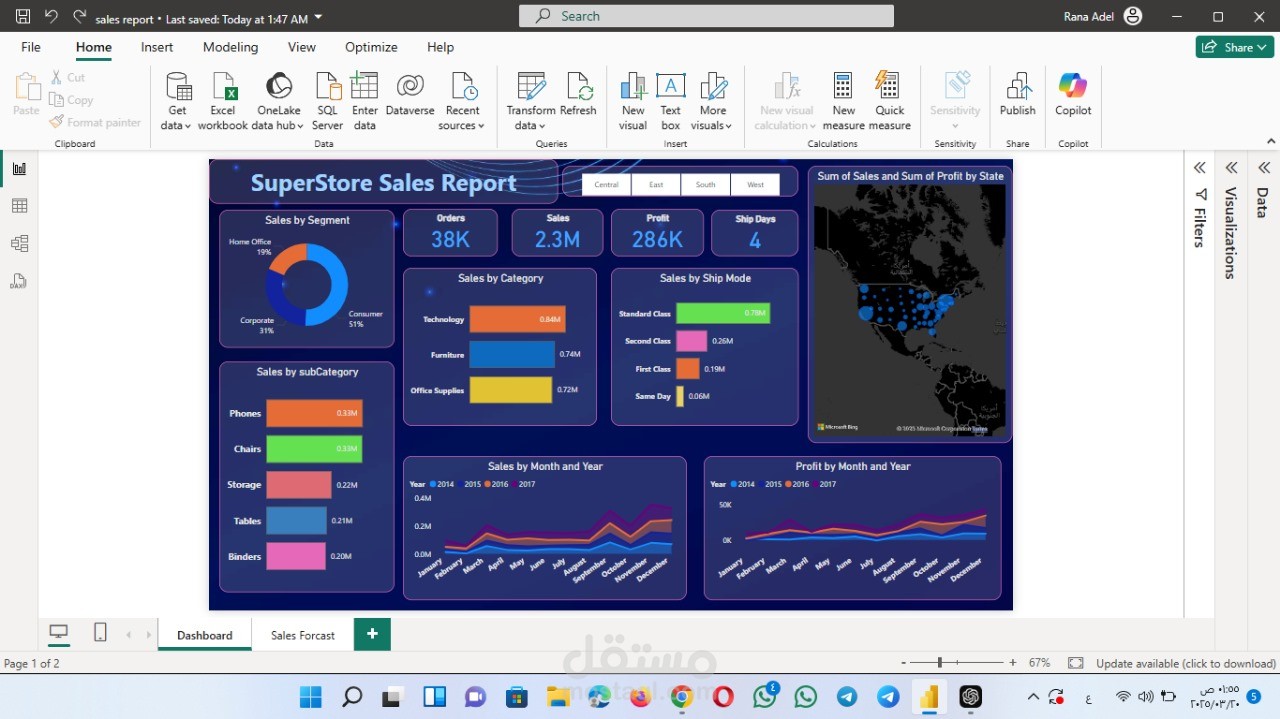Click the Orders 38K card

pos(451,232)
